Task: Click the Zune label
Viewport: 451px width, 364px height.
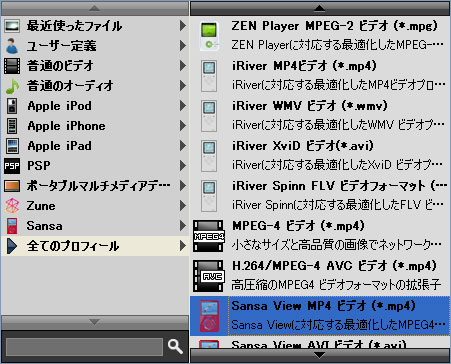Action: pyautogui.click(x=41, y=206)
